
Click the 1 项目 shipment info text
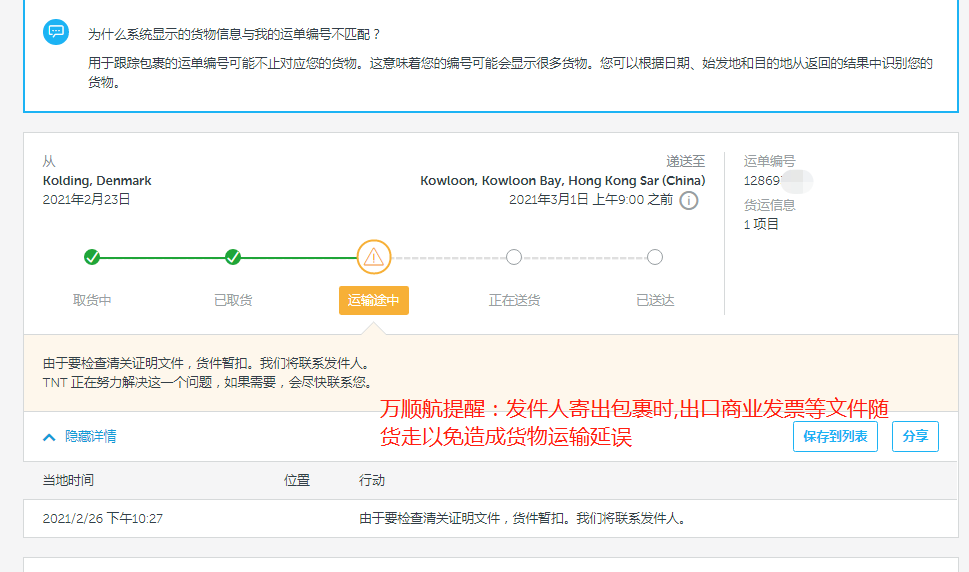pos(761,224)
